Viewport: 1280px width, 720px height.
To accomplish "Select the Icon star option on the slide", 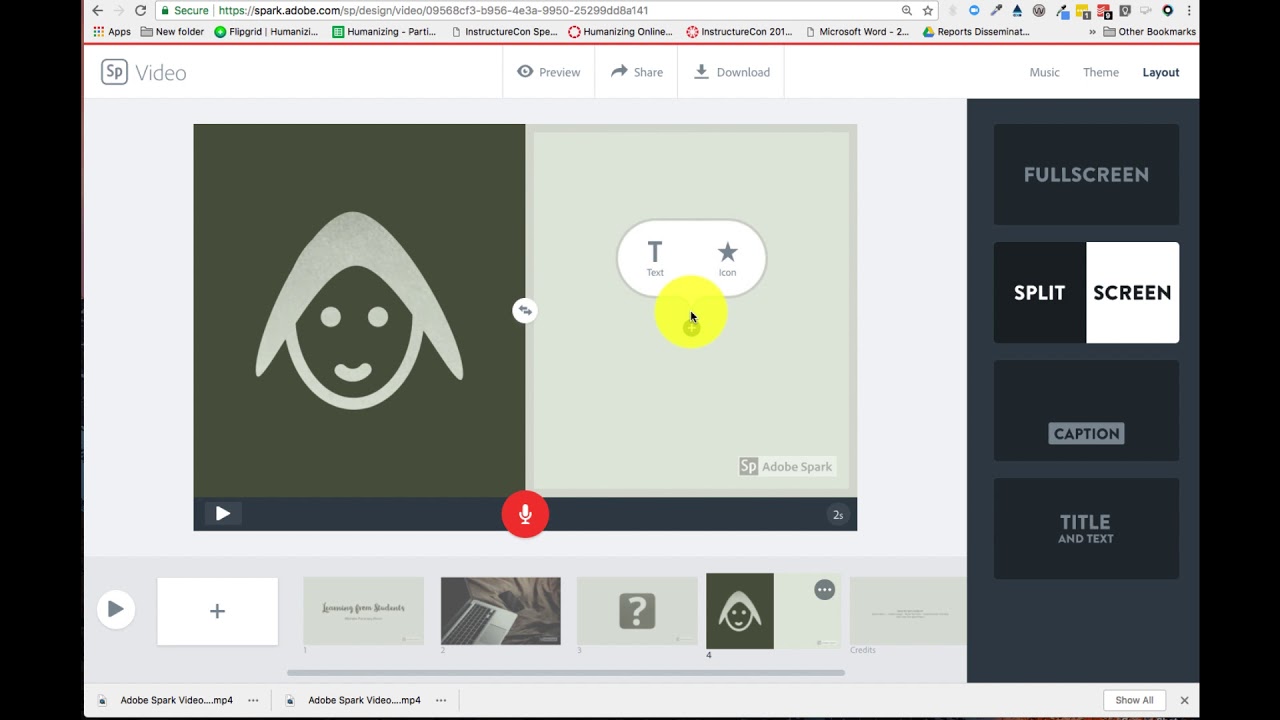I will pos(727,258).
